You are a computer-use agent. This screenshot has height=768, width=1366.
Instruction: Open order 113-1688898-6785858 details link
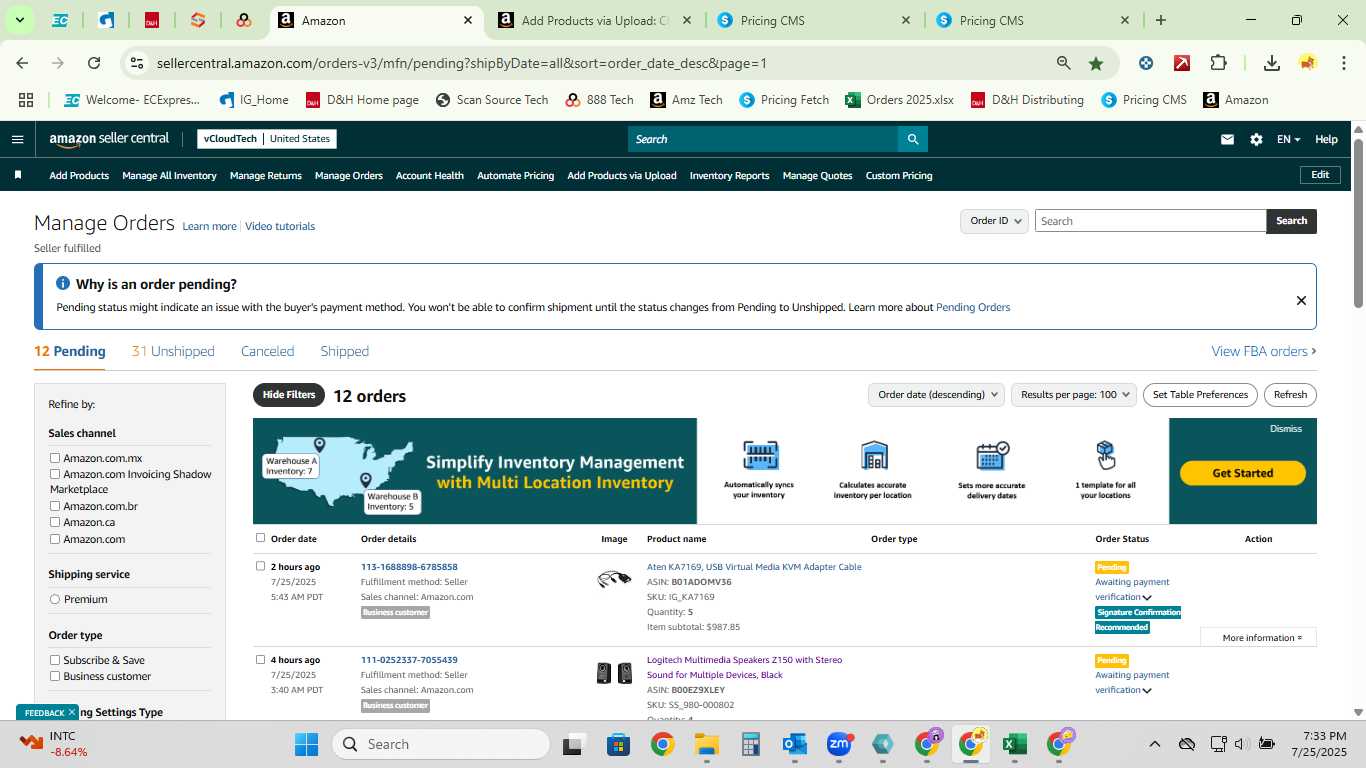409,567
